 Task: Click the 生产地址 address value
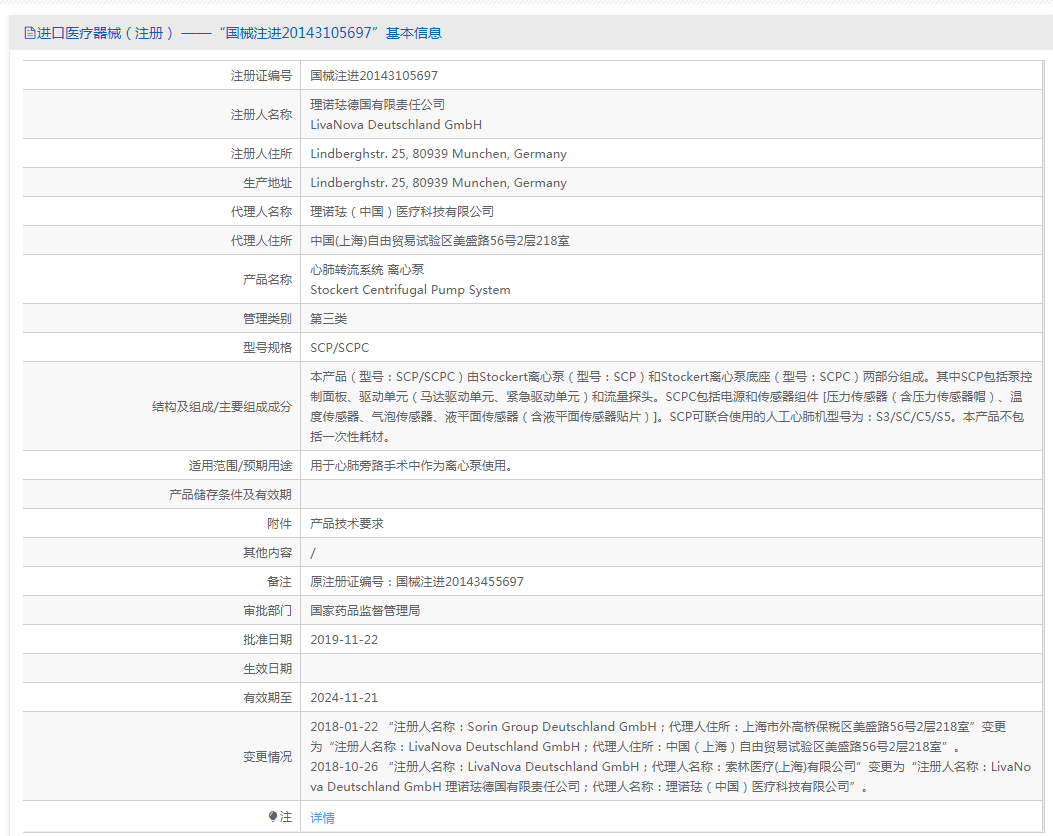pyautogui.click(x=439, y=183)
